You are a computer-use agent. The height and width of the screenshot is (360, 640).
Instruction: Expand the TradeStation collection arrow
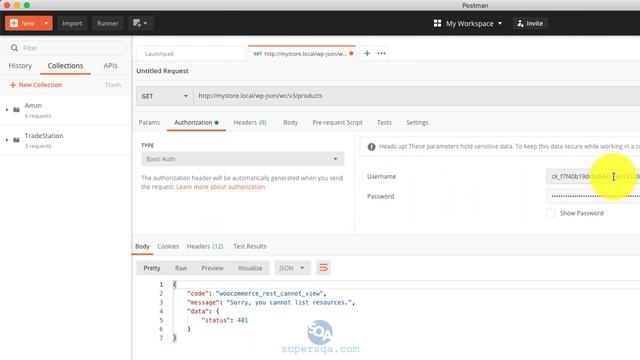pos(7,140)
